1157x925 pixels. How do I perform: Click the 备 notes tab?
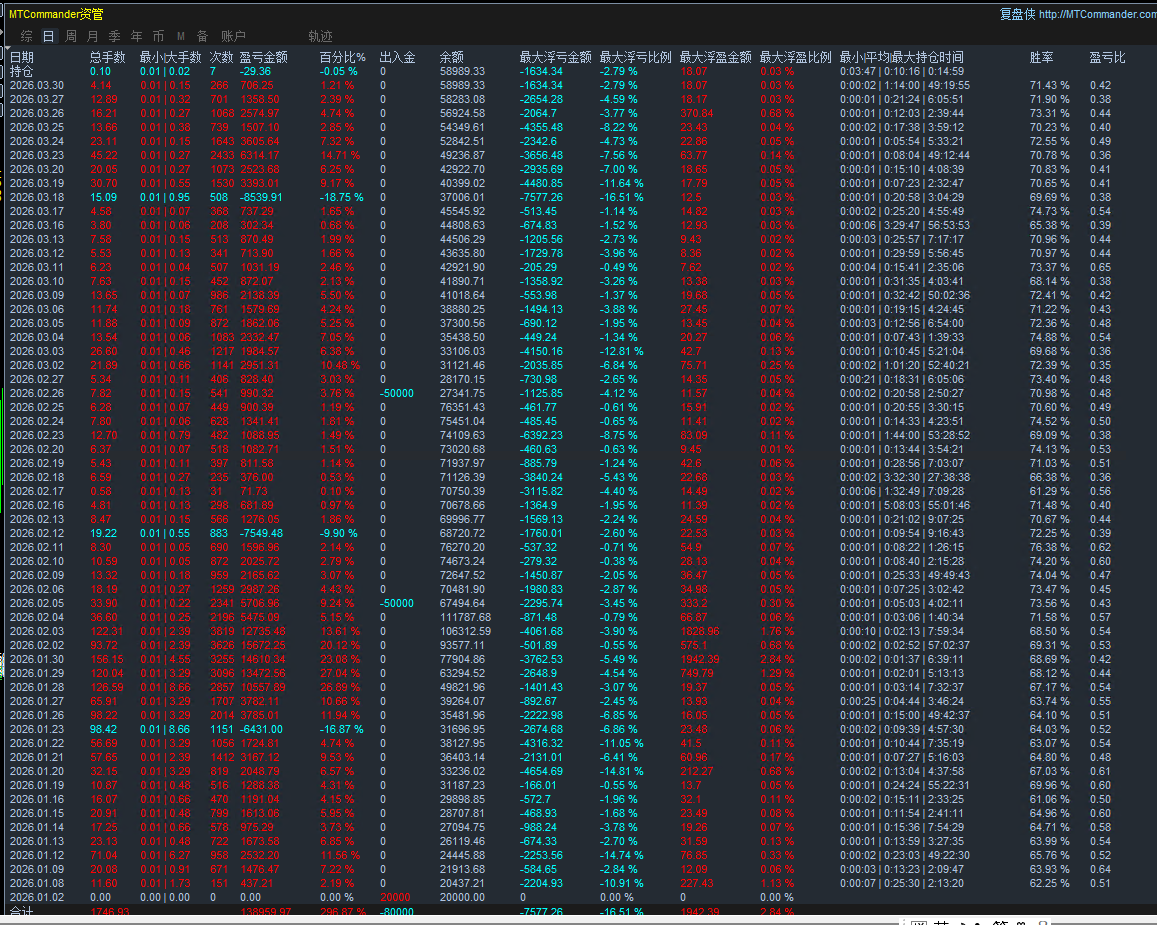pyautogui.click(x=202, y=36)
